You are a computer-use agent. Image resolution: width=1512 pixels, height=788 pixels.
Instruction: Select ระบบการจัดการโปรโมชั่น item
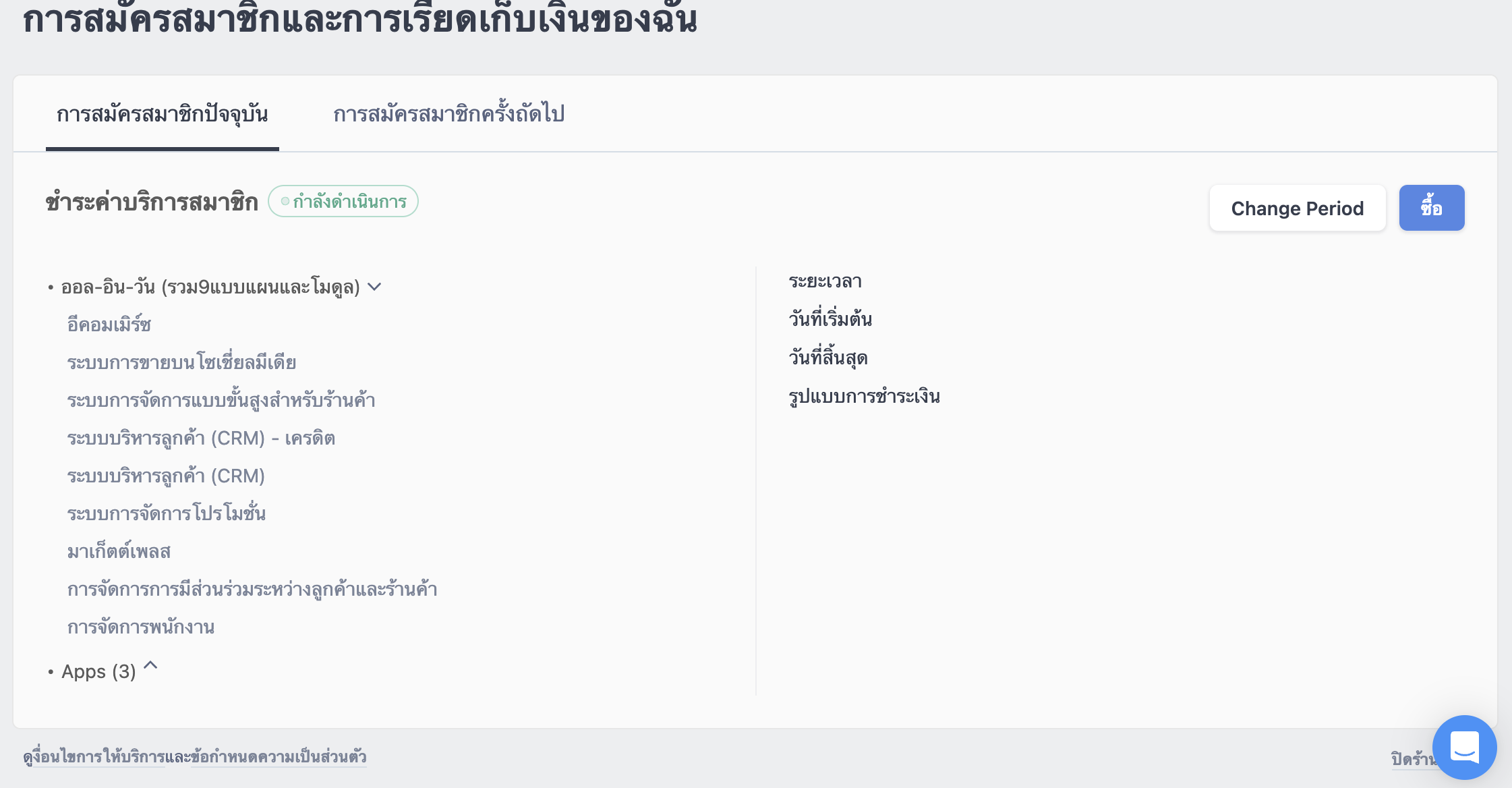pos(166,513)
